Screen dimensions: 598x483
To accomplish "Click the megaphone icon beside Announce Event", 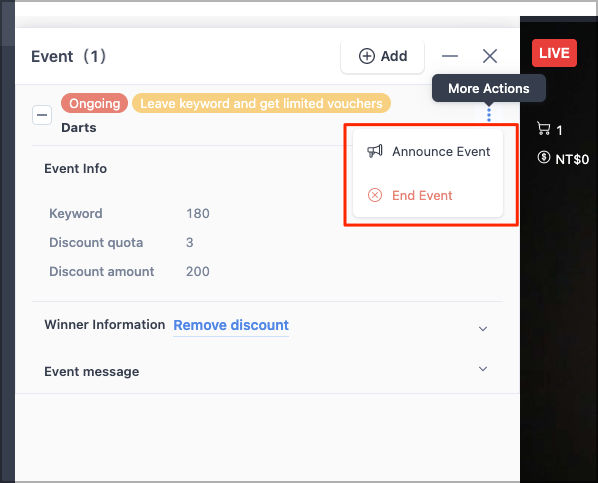I will pyautogui.click(x=375, y=151).
